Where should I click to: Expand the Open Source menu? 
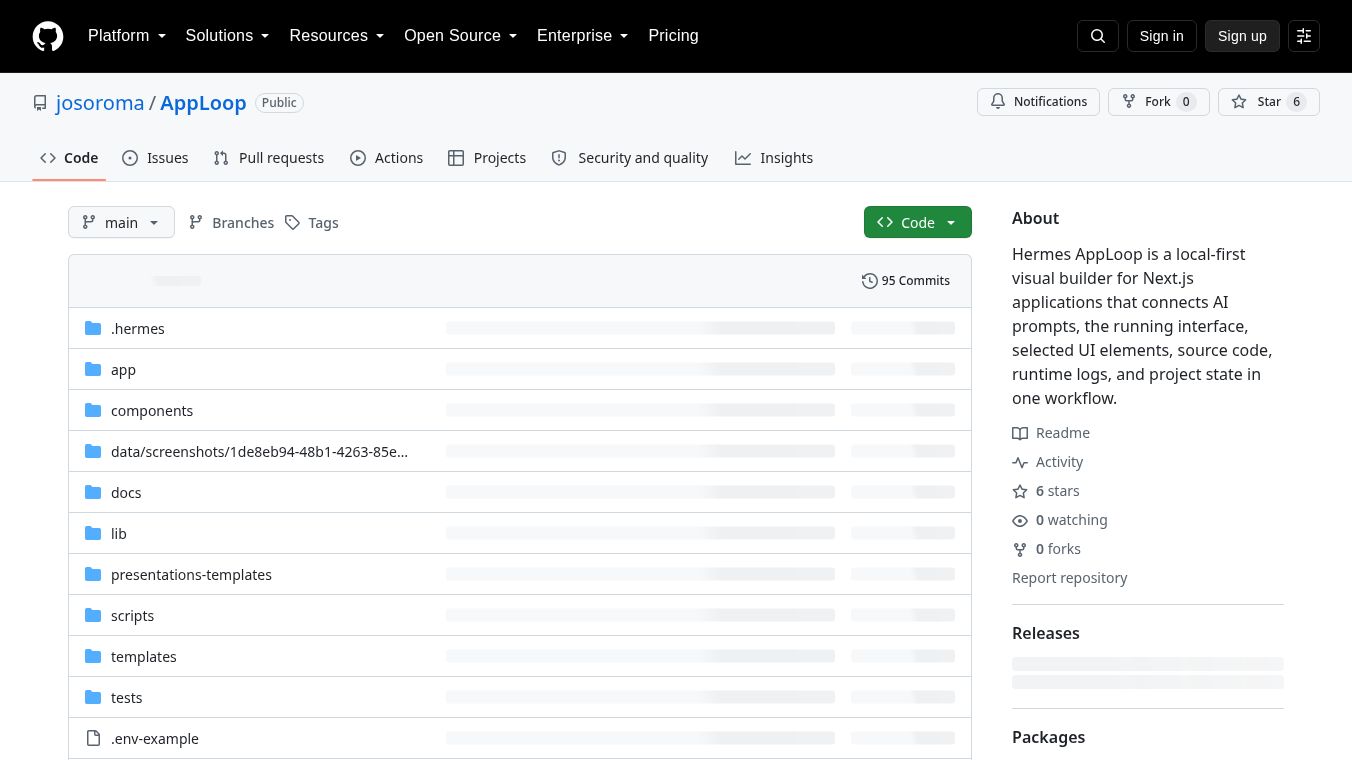460,36
